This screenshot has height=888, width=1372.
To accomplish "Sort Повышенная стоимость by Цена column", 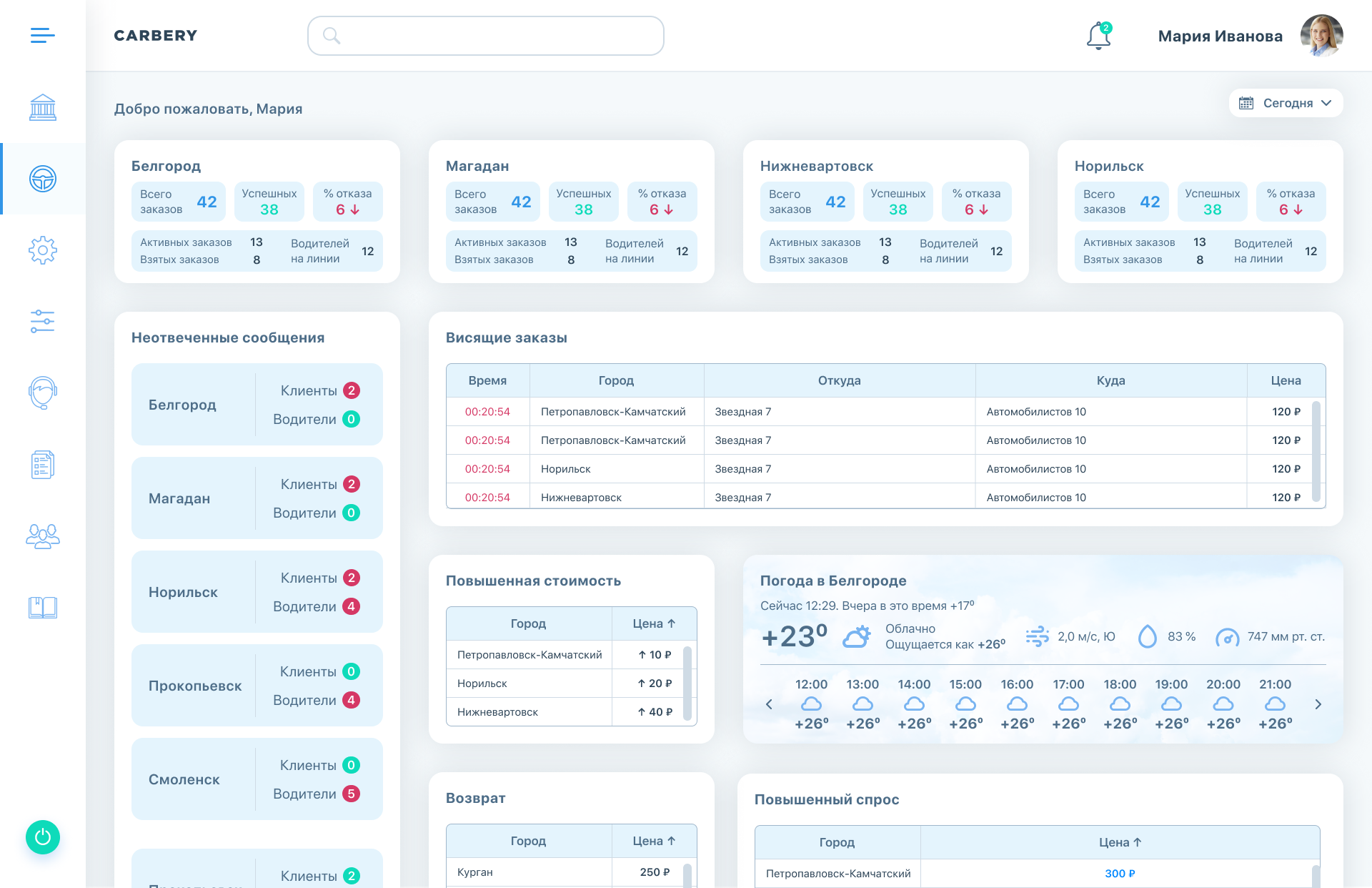I will tap(654, 623).
